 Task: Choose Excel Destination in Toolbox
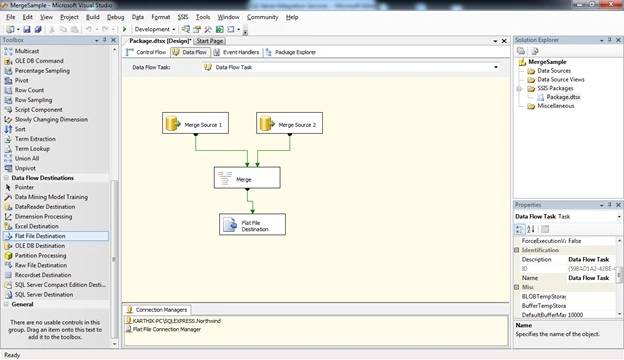point(37,226)
